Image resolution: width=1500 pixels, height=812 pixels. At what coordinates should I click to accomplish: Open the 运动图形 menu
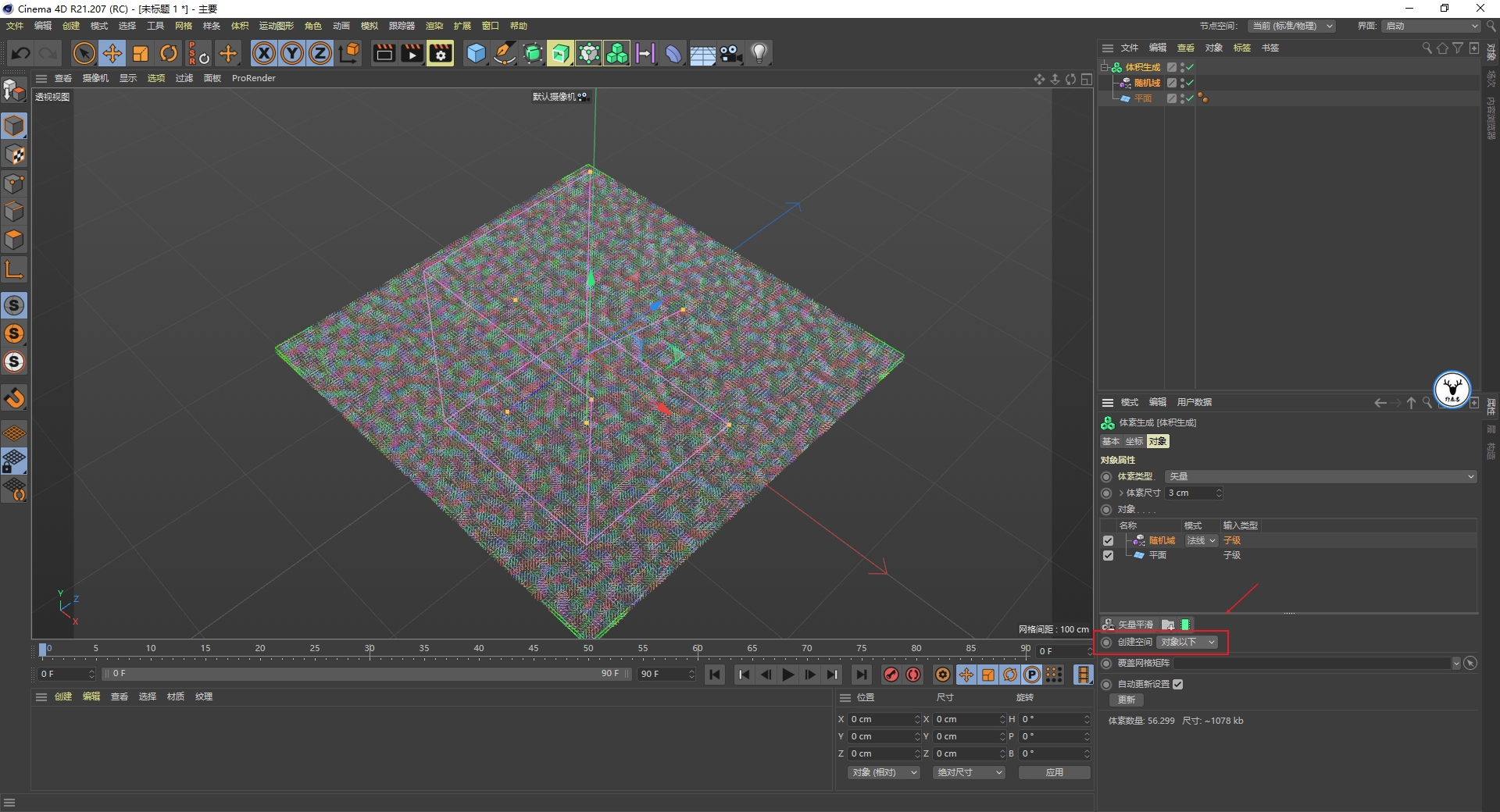pos(276,26)
